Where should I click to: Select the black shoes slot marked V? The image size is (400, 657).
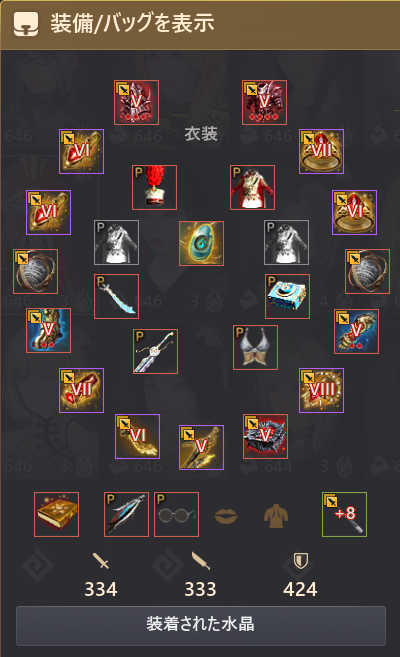tap(266, 437)
